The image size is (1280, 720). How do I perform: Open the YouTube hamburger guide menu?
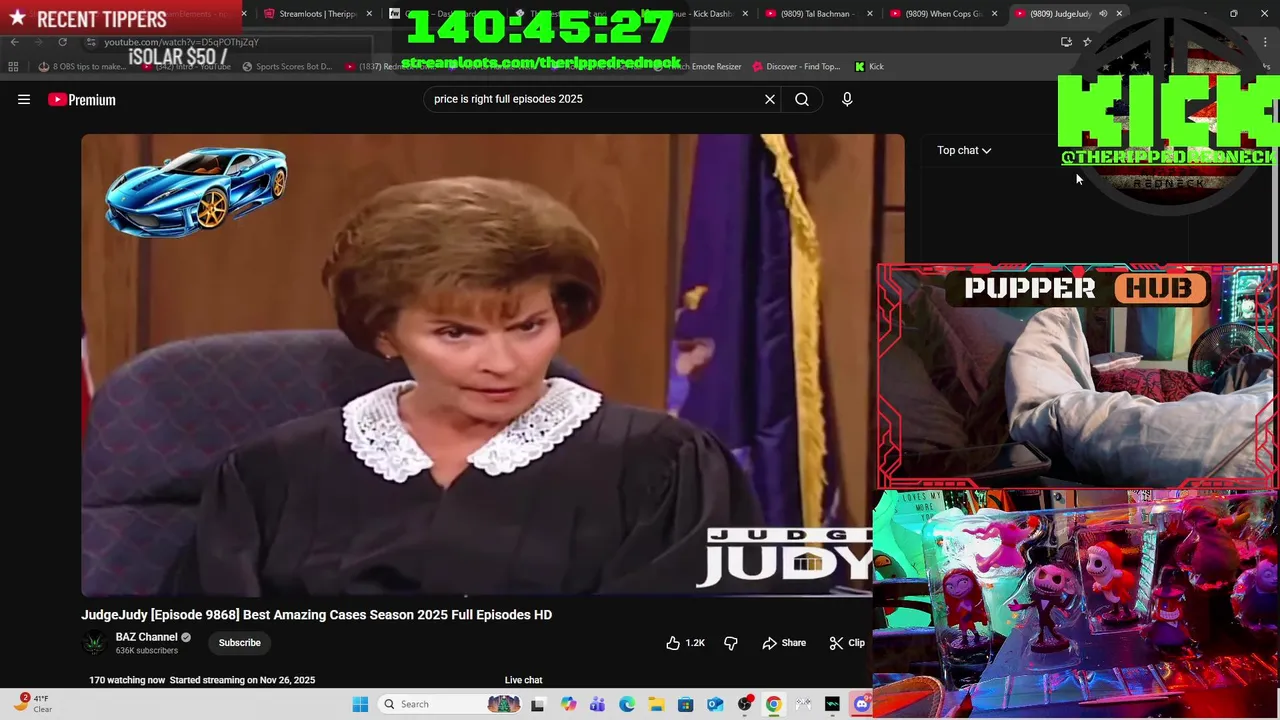pyautogui.click(x=24, y=99)
